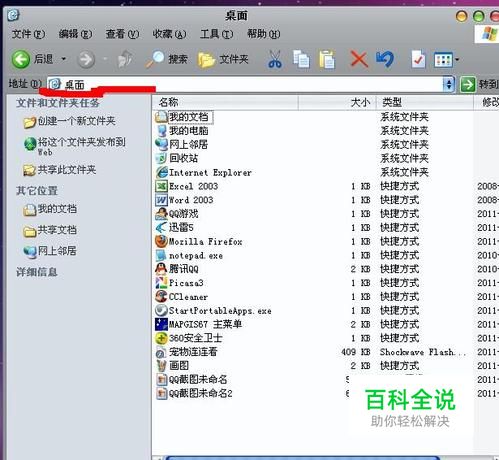The width and height of the screenshot is (499, 460).
Task: Click the horizontal scrollbar at bottom
Action: tap(303, 458)
